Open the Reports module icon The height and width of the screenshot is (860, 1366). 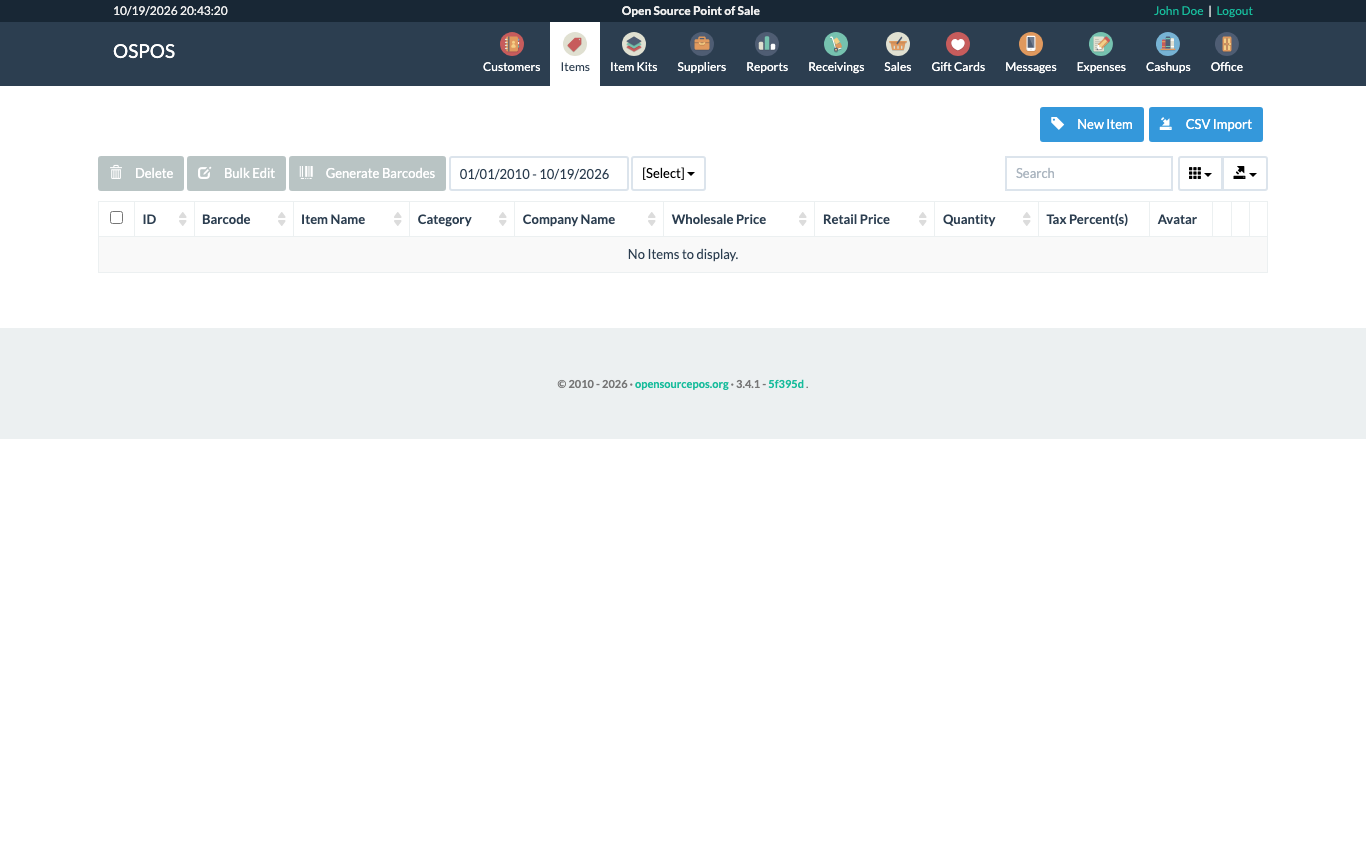point(767,44)
